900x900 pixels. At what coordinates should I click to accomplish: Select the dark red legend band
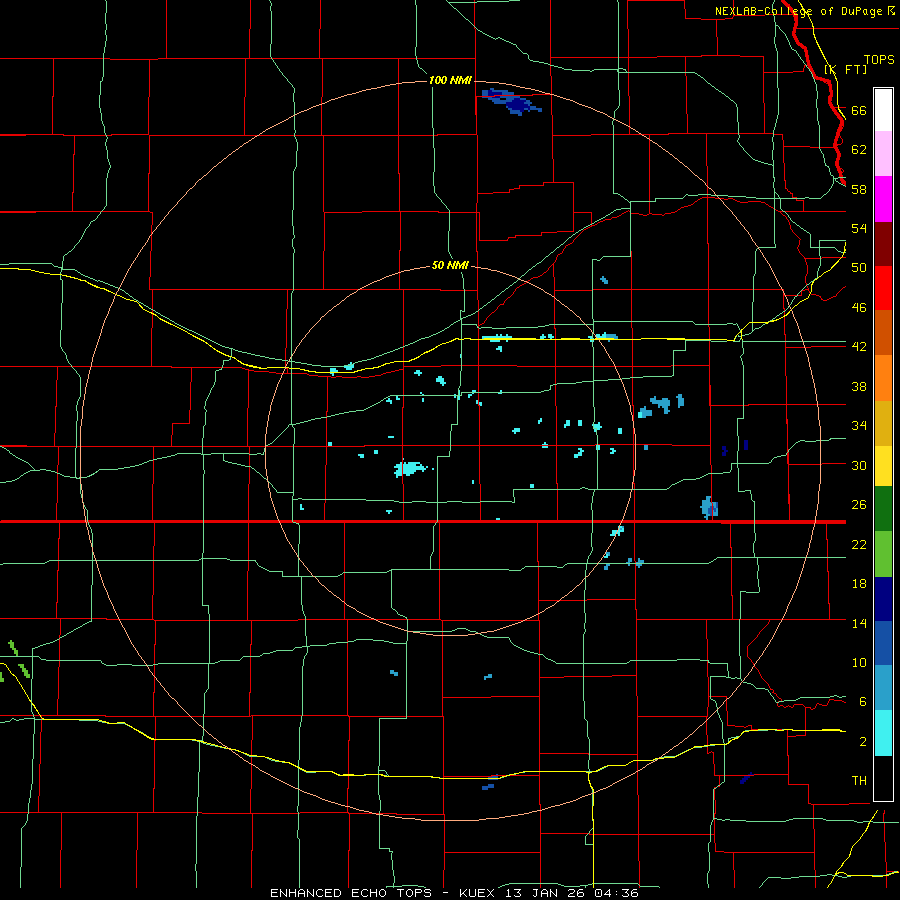[883, 244]
